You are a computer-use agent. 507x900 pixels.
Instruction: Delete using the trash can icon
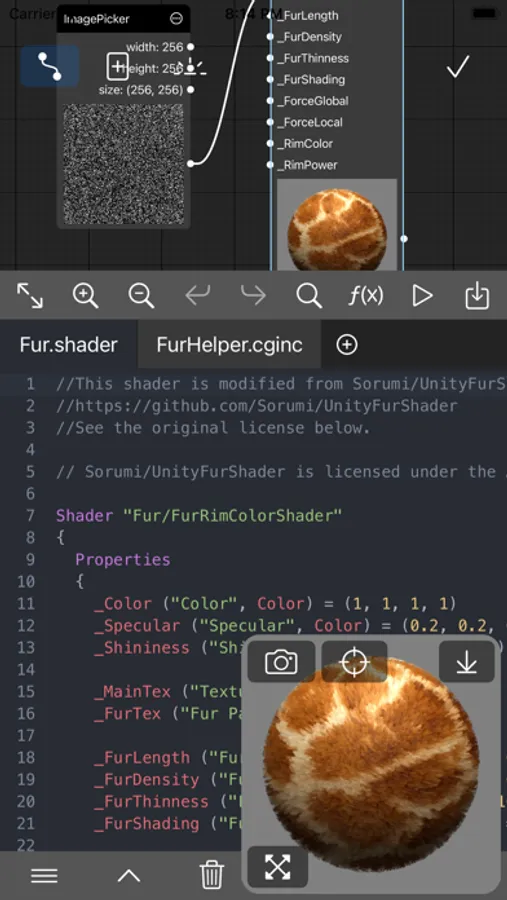pyautogui.click(x=211, y=875)
